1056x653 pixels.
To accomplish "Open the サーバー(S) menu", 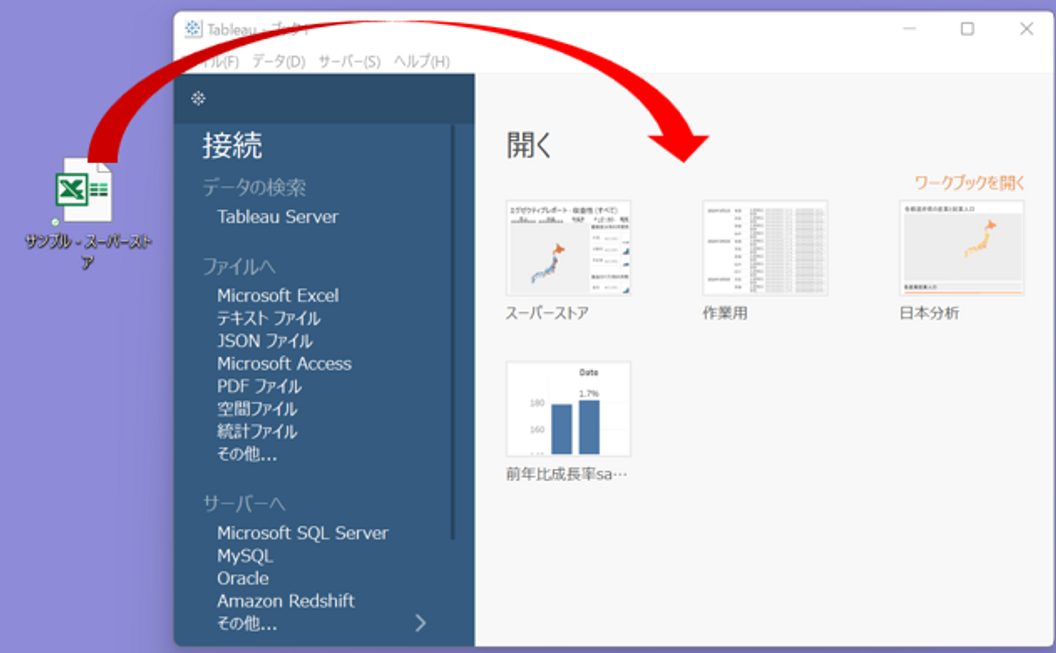I will point(350,62).
